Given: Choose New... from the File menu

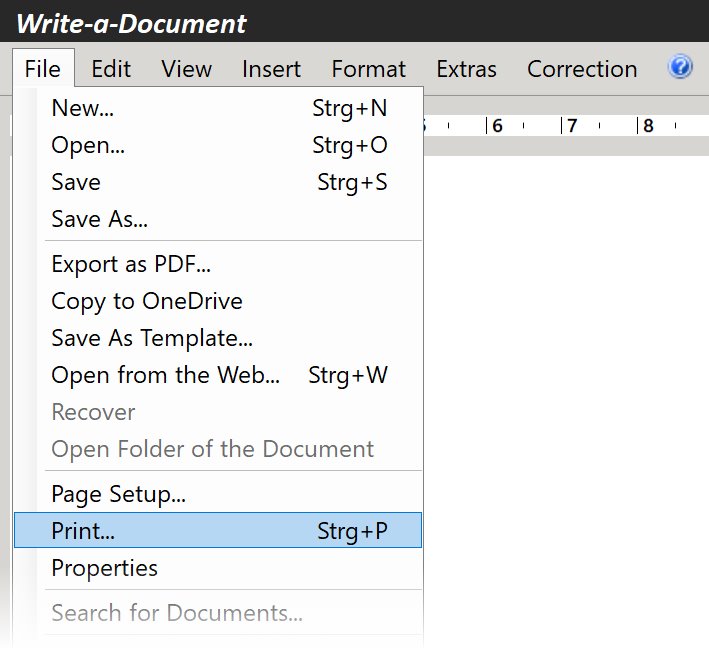Looking at the screenshot, I should (218, 108).
